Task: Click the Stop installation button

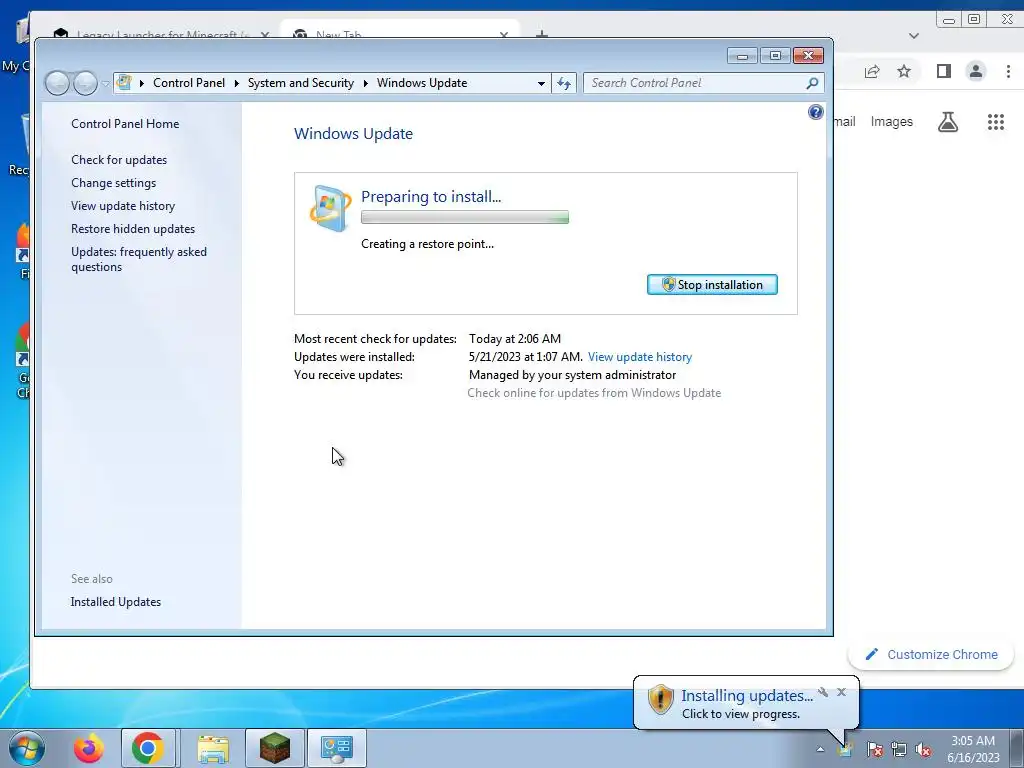Action: tap(712, 285)
